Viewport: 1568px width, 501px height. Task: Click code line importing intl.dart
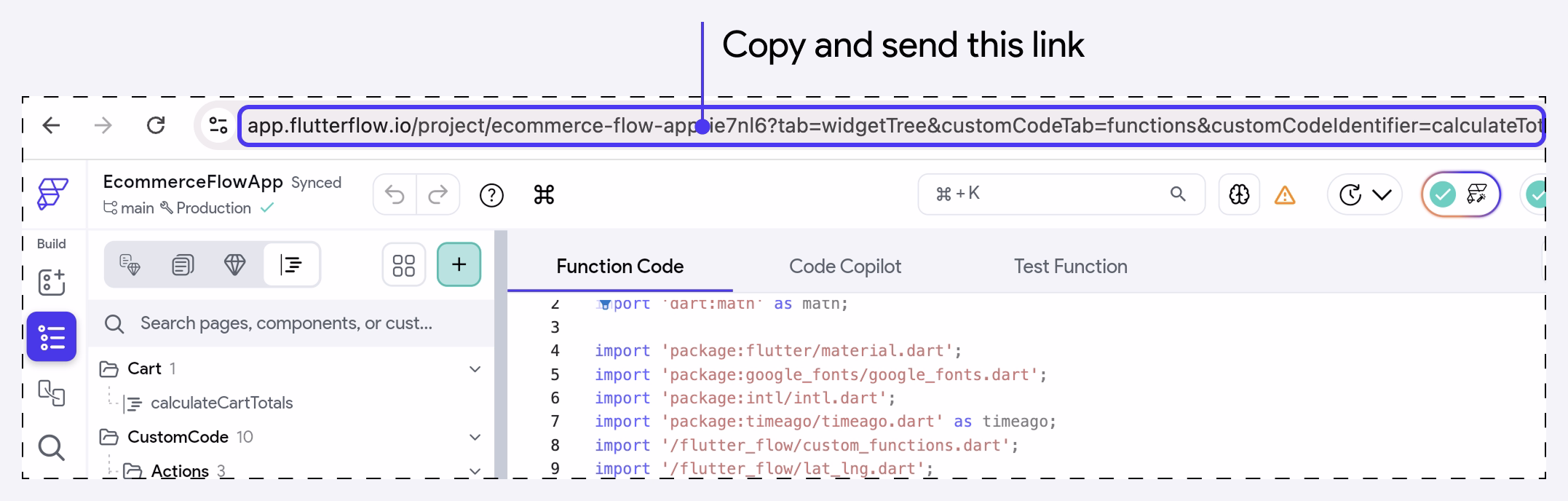click(x=745, y=398)
